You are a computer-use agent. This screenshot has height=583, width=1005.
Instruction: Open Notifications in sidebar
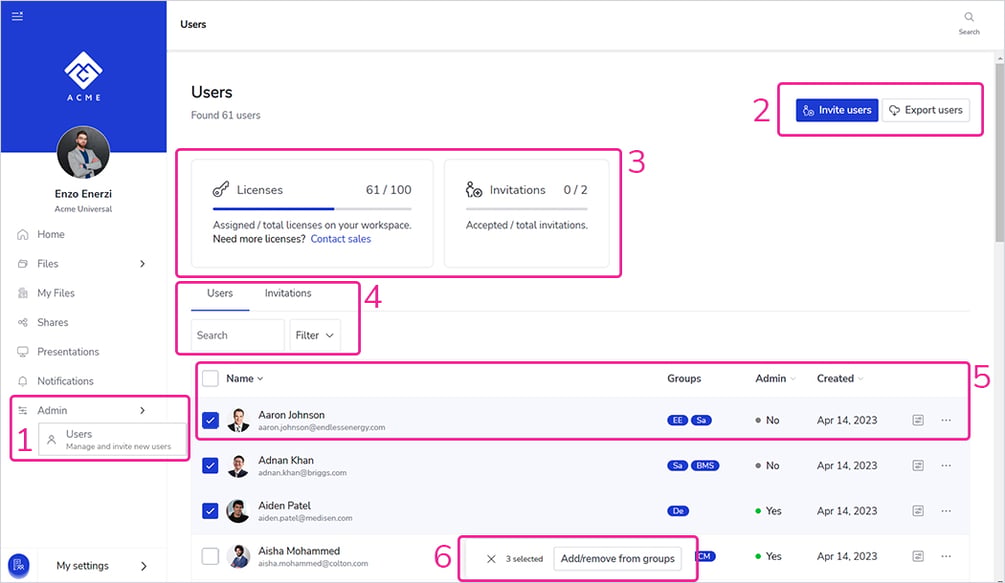tap(65, 381)
